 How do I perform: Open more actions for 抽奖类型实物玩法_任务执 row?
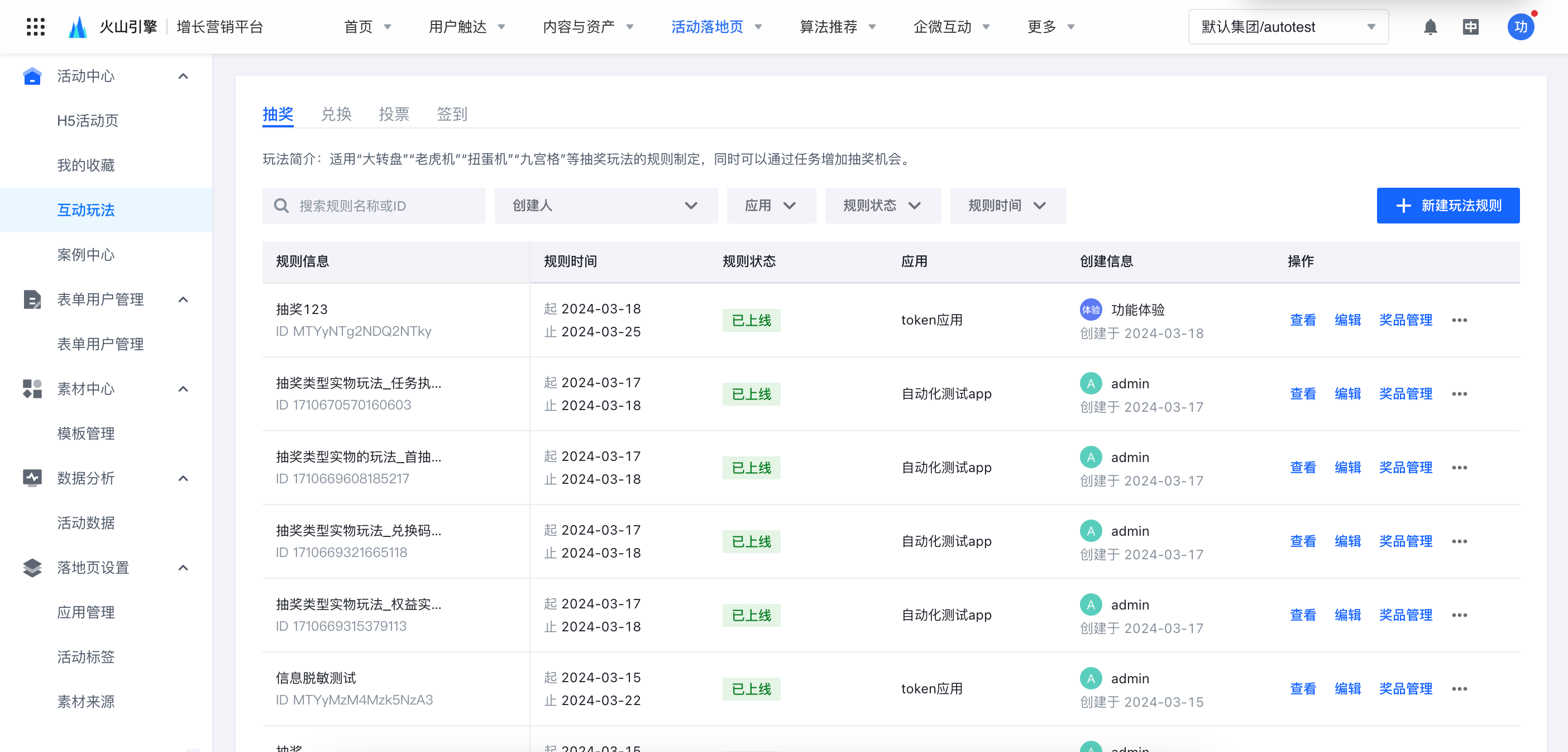tap(1459, 394)
